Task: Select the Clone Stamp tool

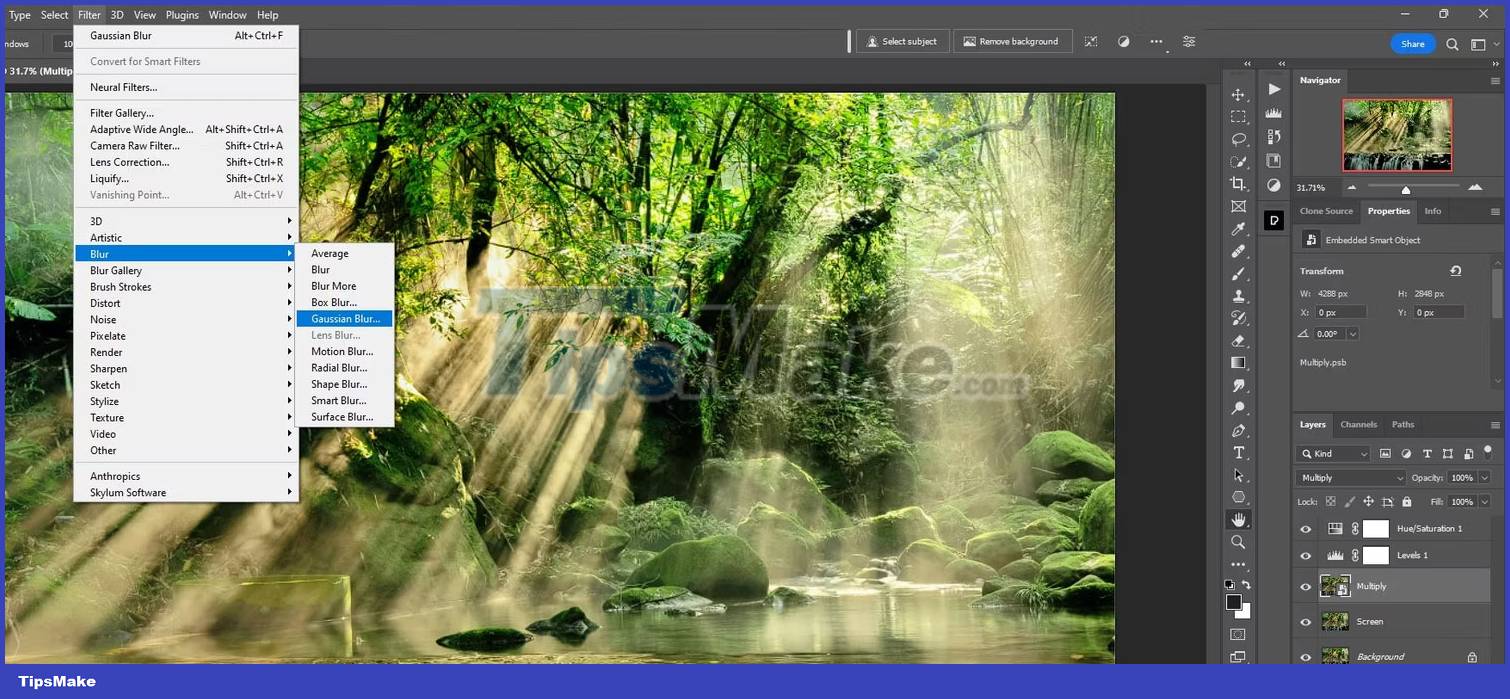Action: [x=1239, y=295]
